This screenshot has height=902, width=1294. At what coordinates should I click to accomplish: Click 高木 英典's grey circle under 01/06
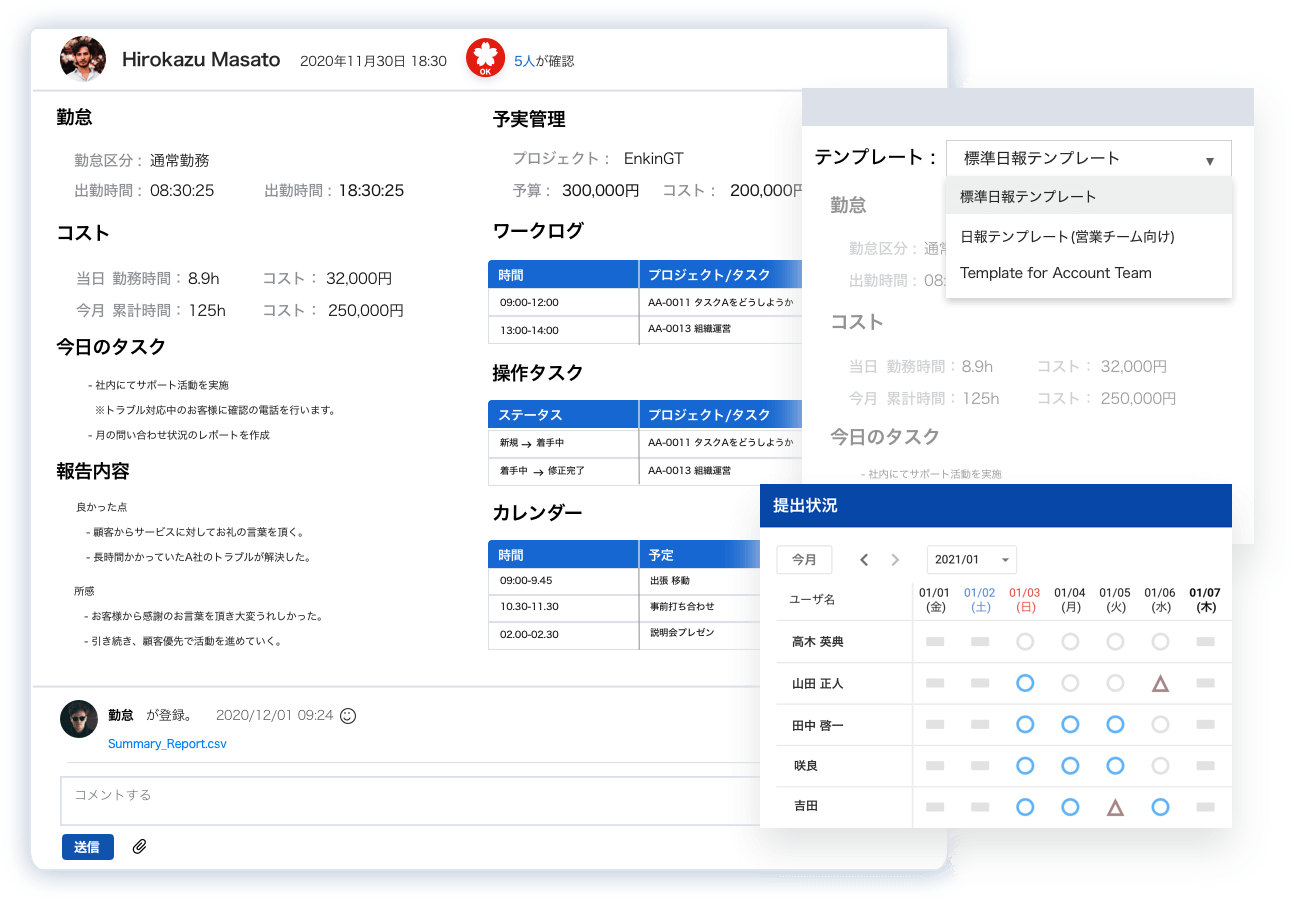coord(1160,642)
